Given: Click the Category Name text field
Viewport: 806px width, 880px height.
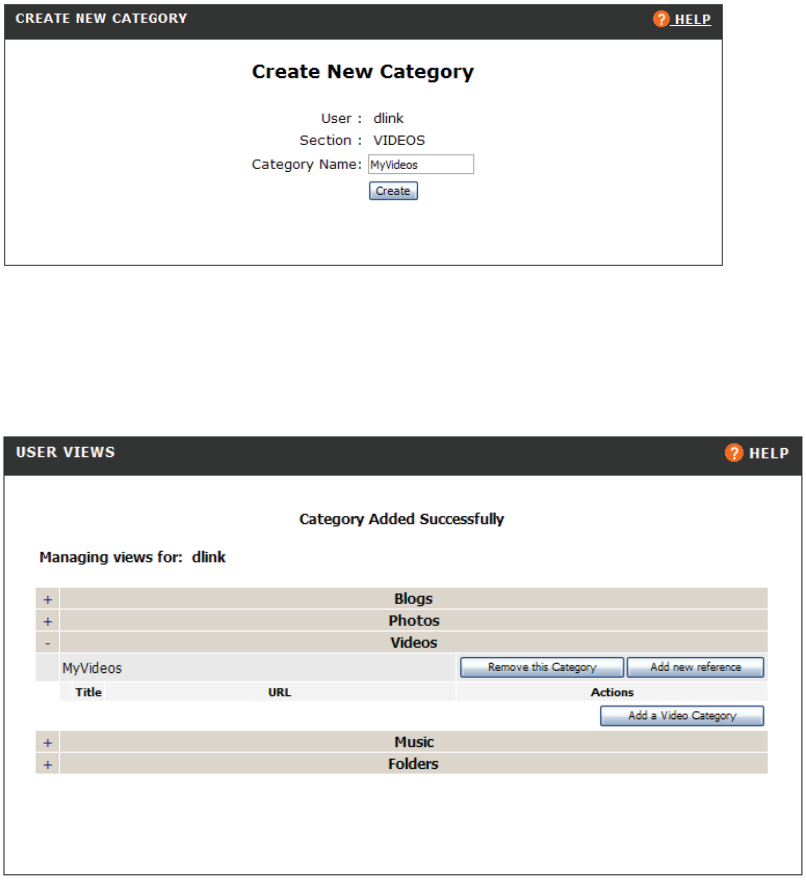Looking at the screenshot, I should [420, 165].
